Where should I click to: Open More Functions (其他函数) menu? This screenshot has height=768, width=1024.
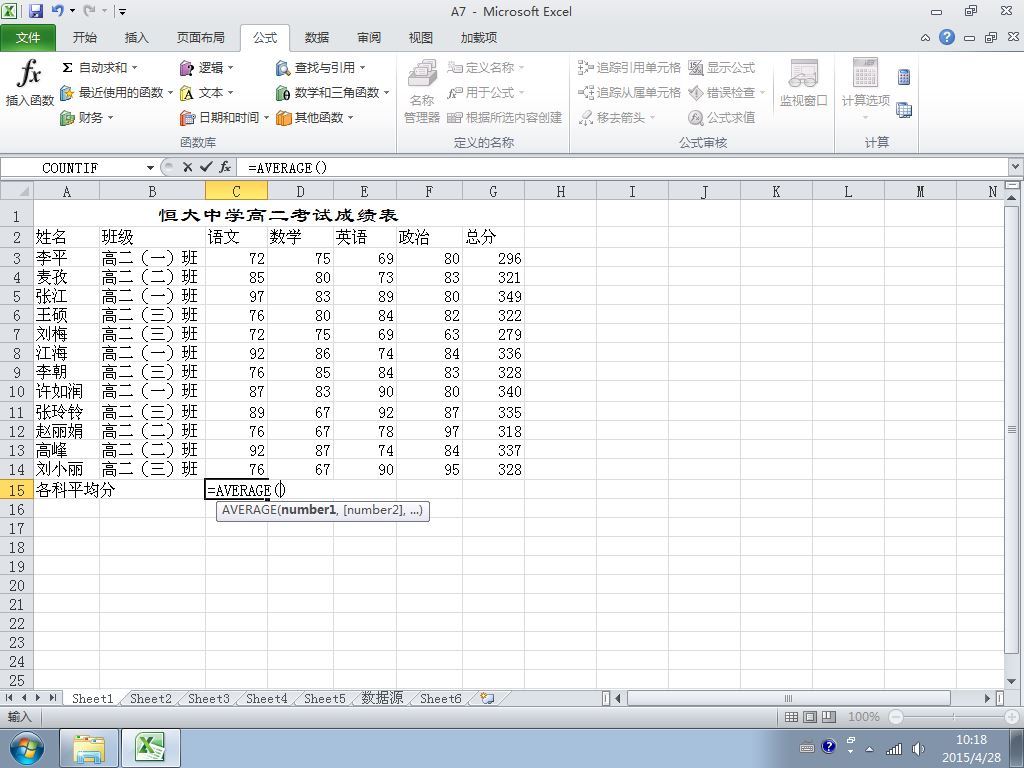(x=314, y=118)
